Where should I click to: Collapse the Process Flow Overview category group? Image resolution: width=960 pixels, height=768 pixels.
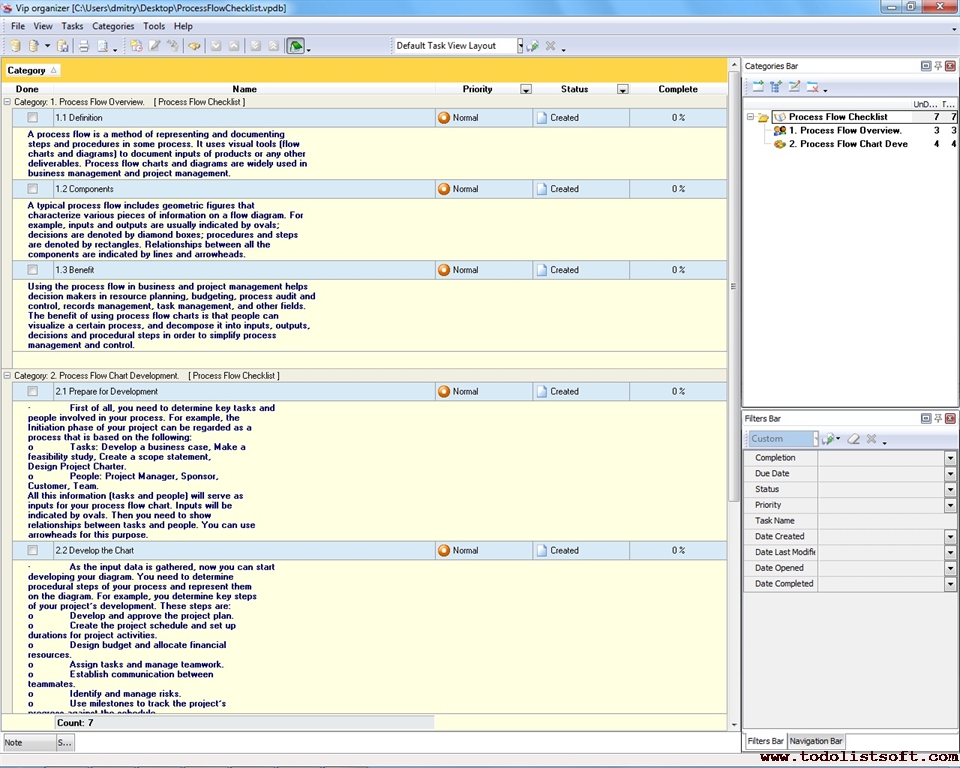(x=8, y=102)
